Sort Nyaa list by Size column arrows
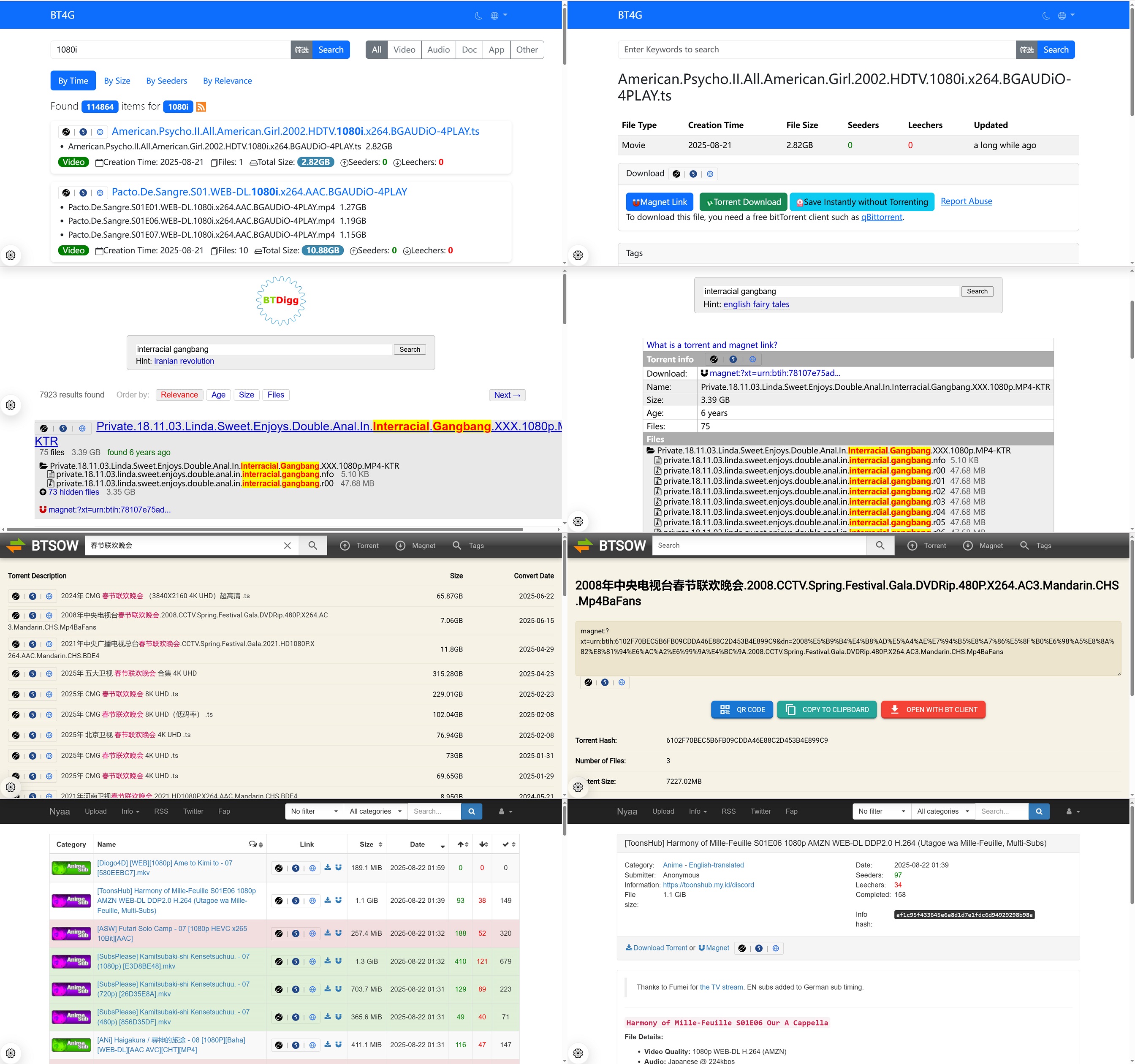Viewport: 1135px width, 1064px height. coord(380,844)
